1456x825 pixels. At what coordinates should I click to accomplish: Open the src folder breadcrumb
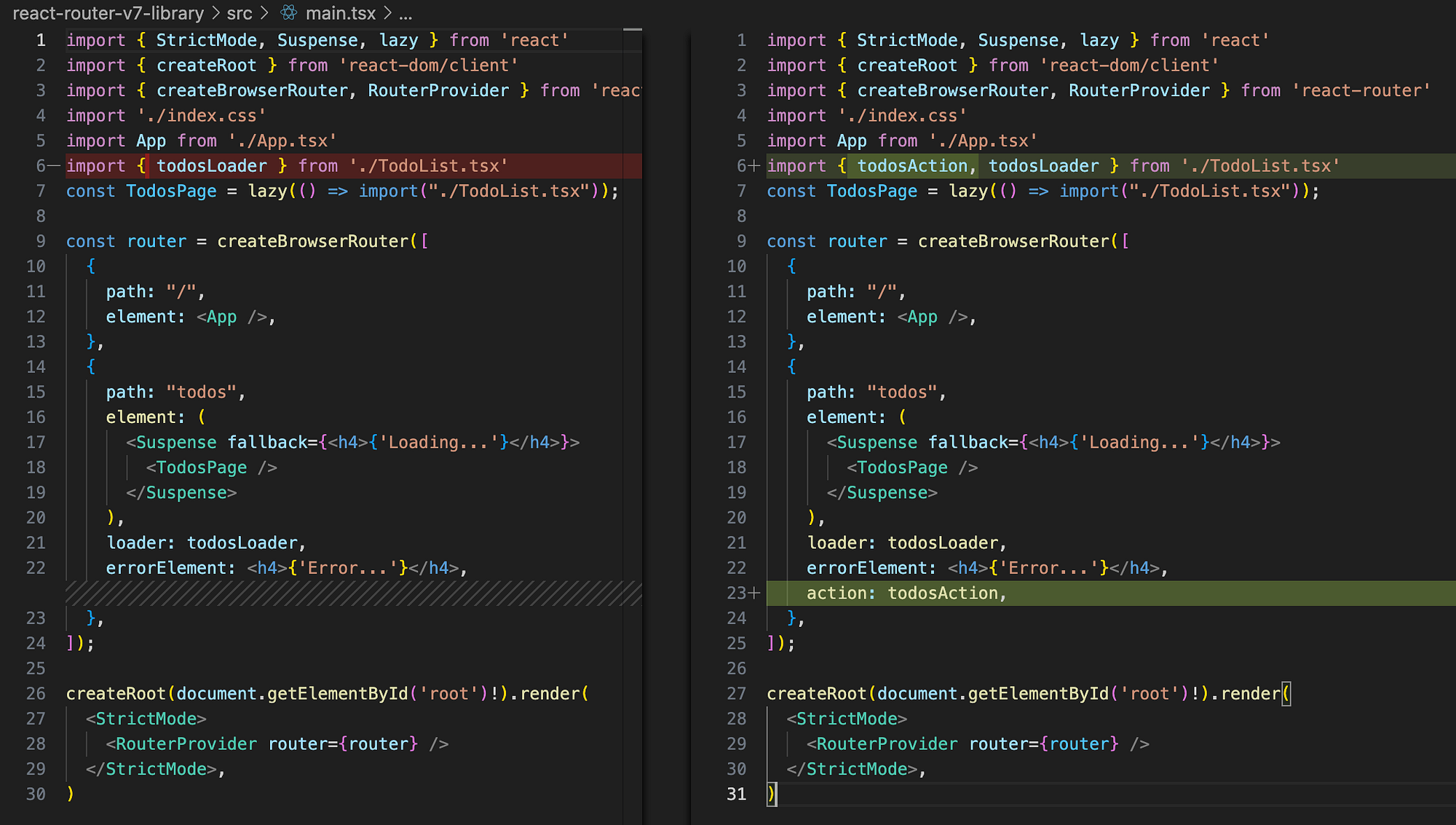(239, 13)
